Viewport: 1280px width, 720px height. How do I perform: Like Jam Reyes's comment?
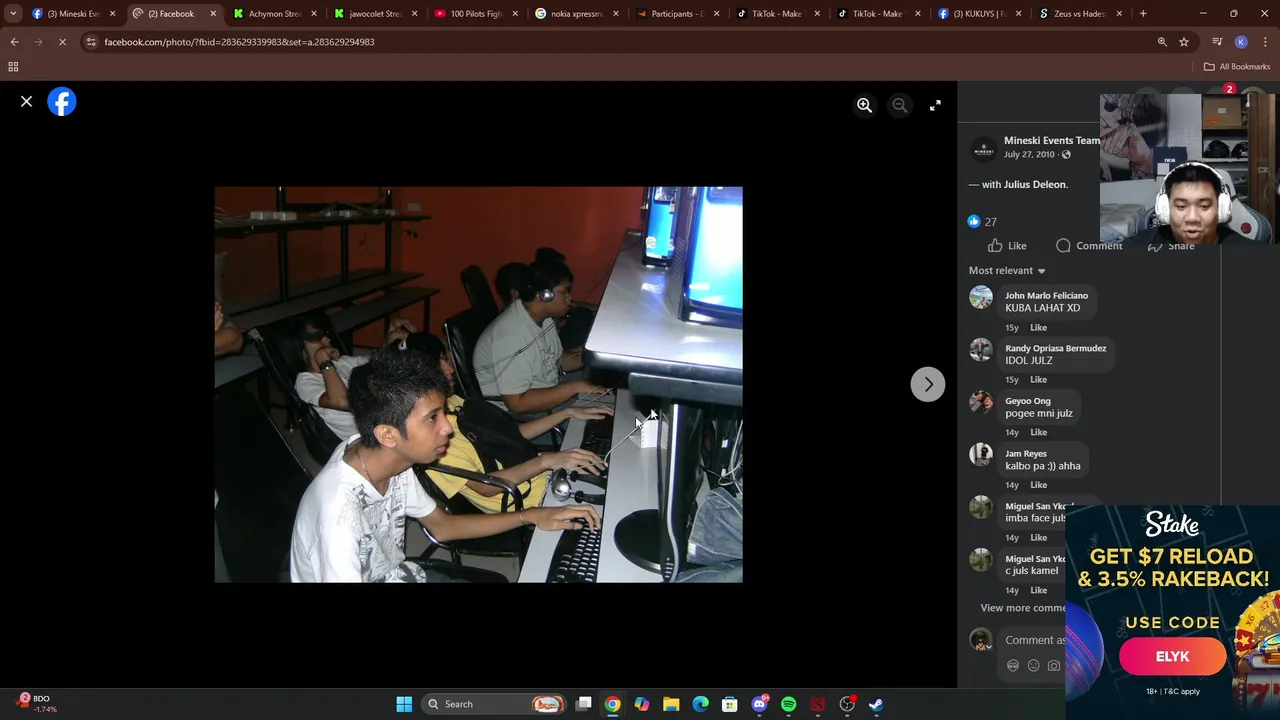point(1038,485)
